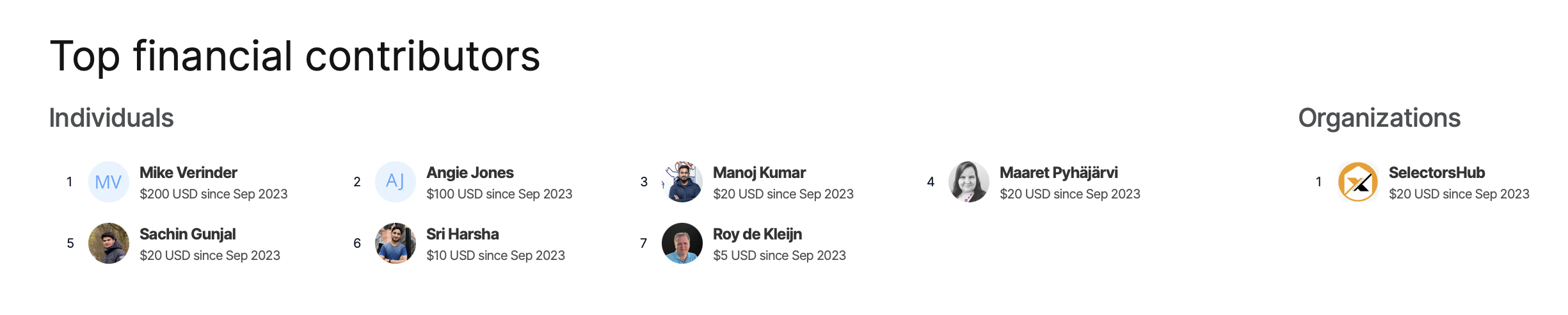Open Maaret Pyhäjärvi's profile photo
Image resolution: width=1568 pixels, height=315 pixels.
pos(968,182)
